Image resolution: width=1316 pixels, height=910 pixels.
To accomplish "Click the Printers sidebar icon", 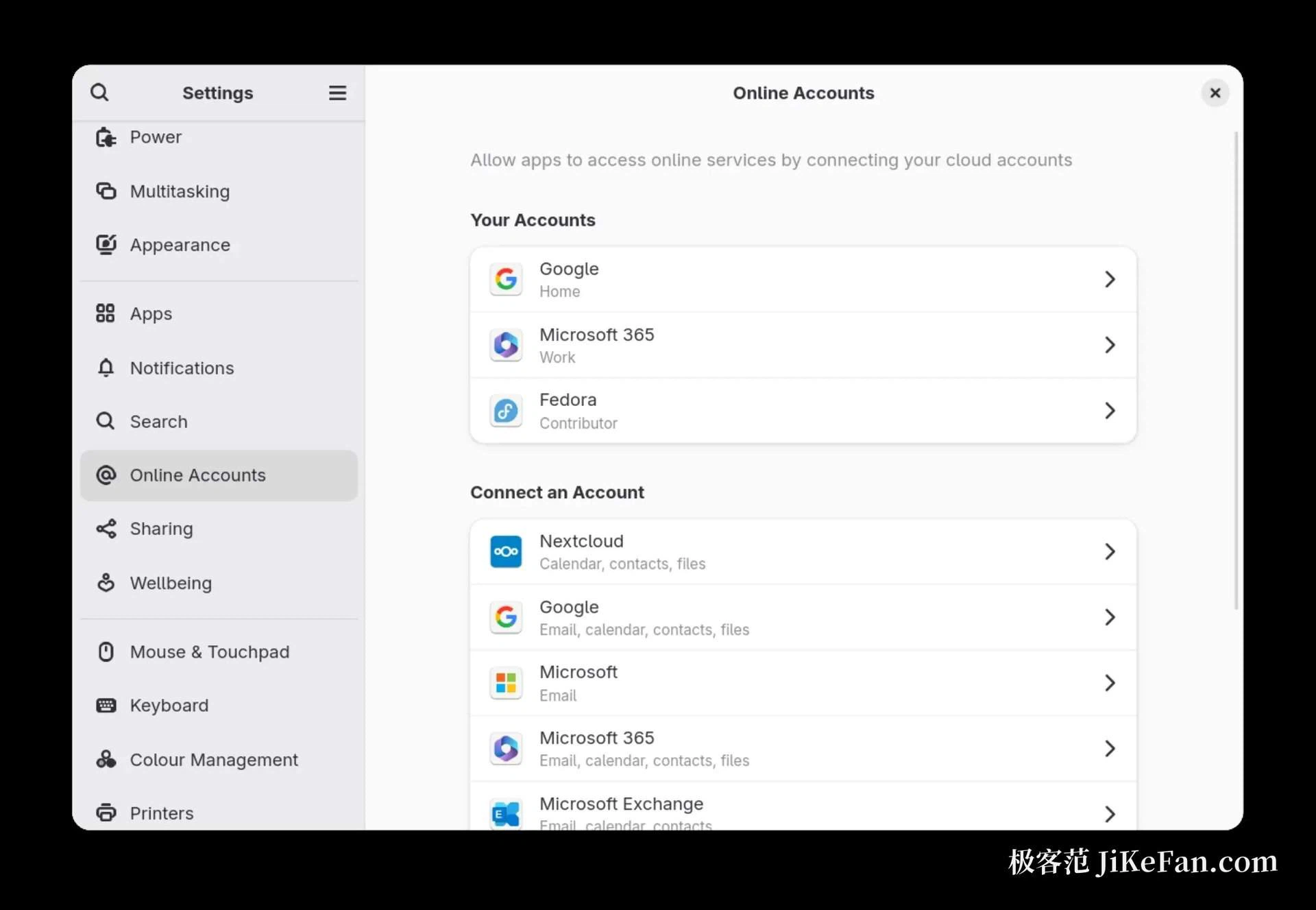I will point(106,813).
